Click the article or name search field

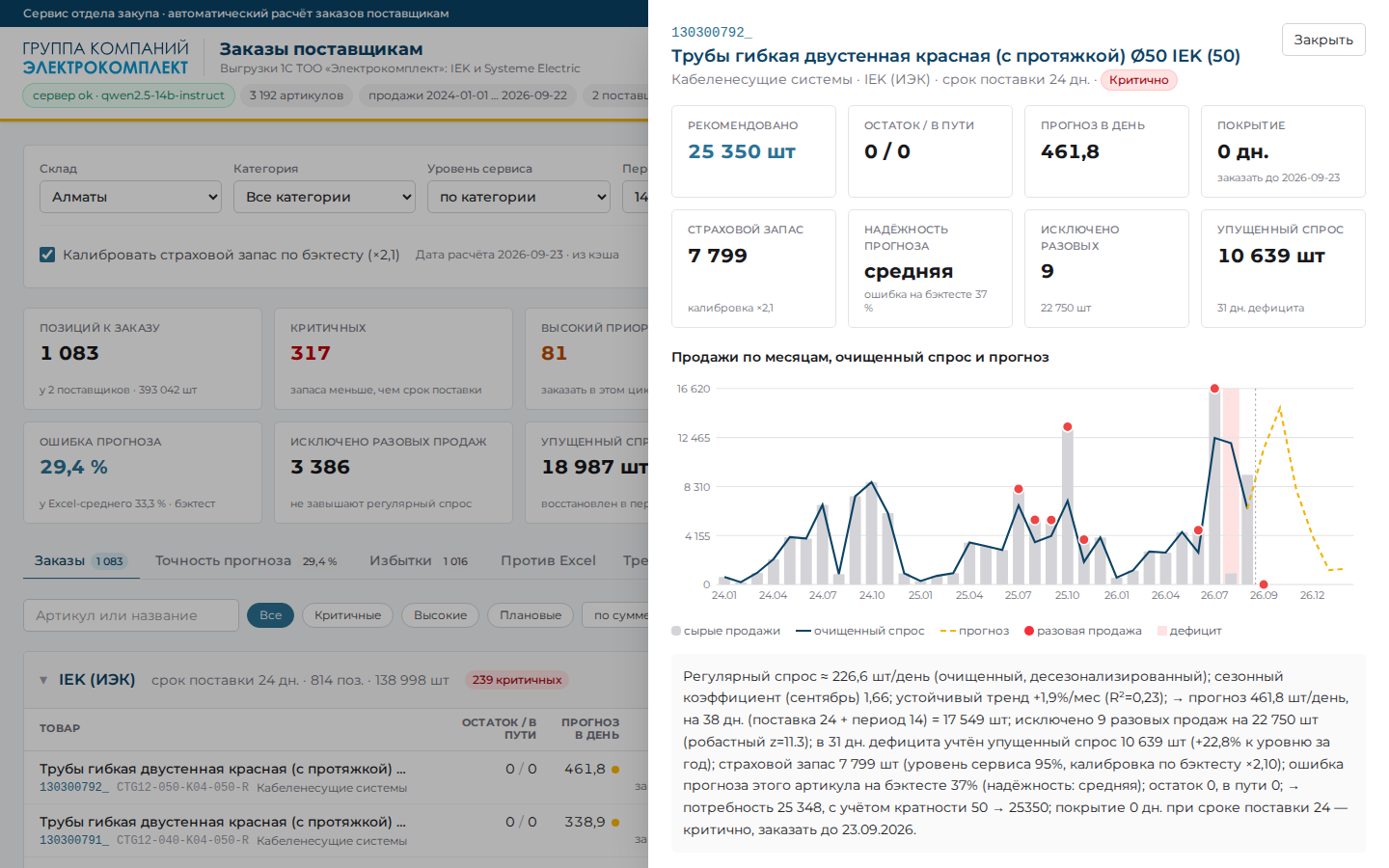pos(131,615)
